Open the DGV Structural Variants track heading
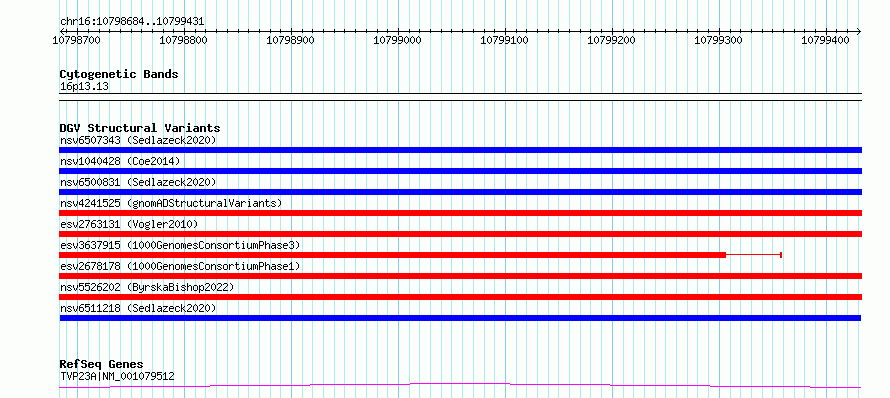 pyautogui.click(x=140, y=128)
